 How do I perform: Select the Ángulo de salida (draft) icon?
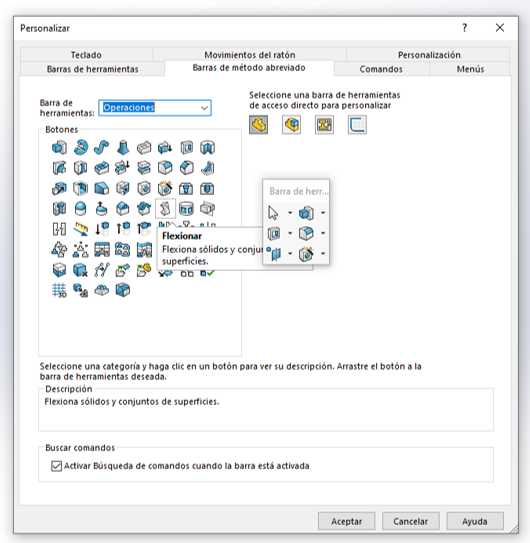[x=101, y=188]
